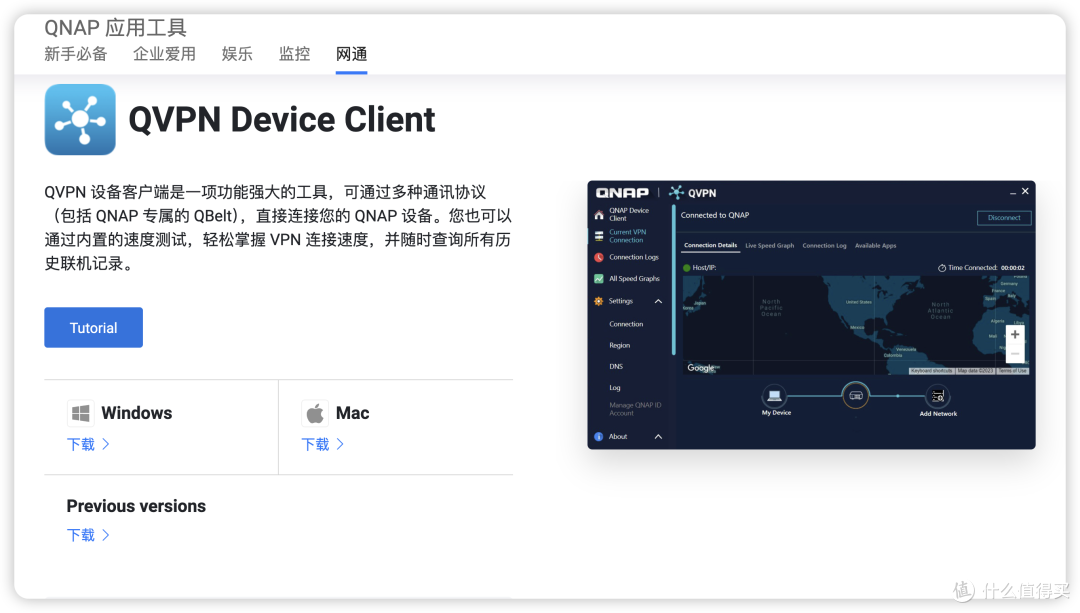Click the chevron next to Mac 下载
Image resolution: width=1080 pixels, height=613 pixels.
pyautogui.click(x=340, y=444)
